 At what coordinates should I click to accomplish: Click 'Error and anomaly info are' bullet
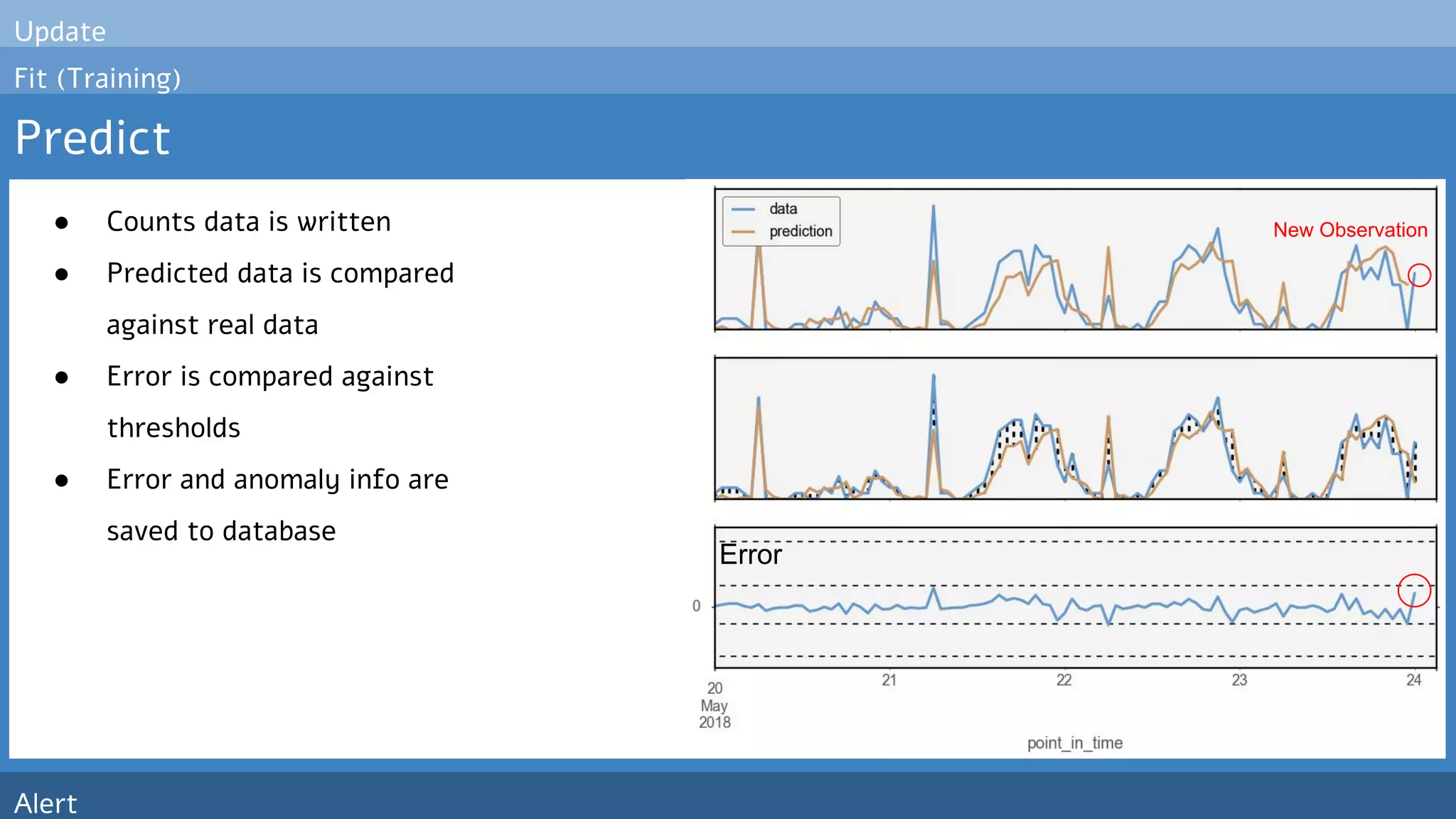coord(278,480)
